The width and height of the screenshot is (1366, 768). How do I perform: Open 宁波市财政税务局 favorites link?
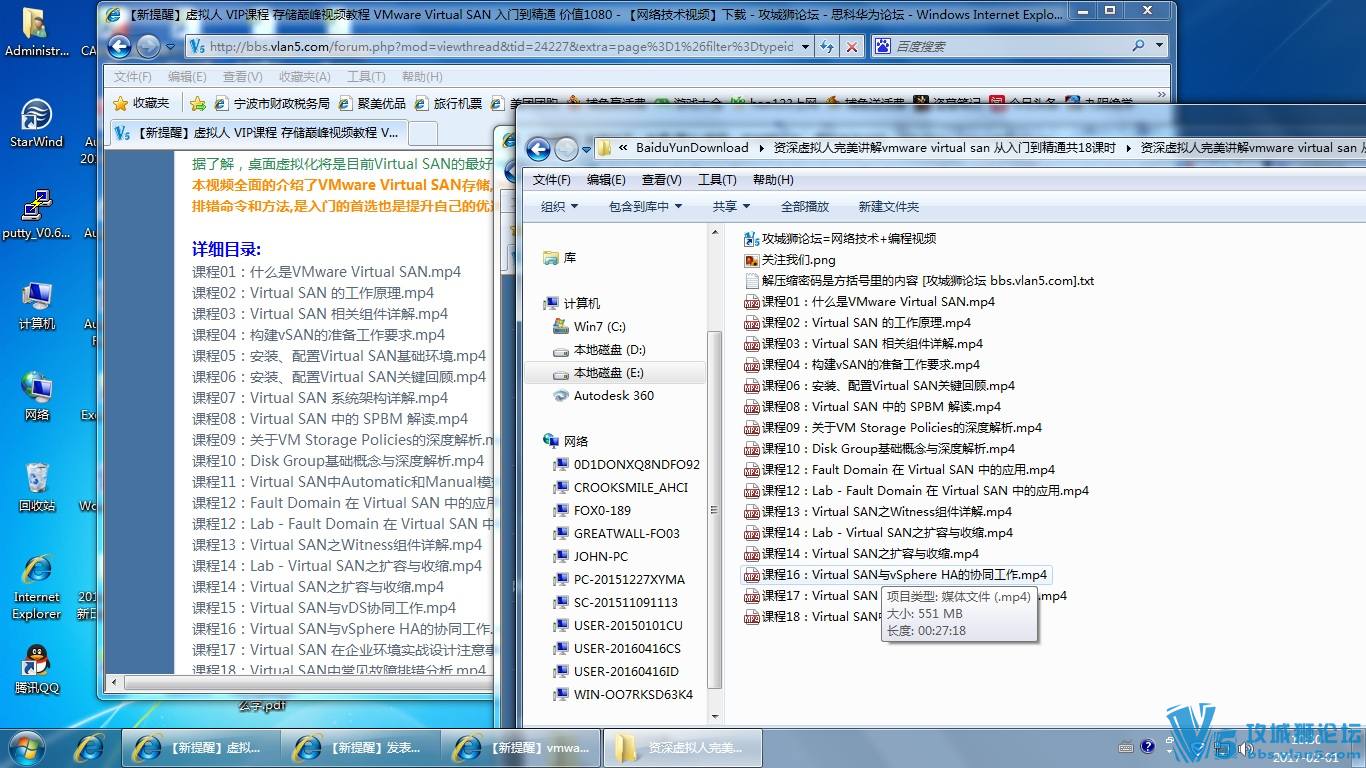[x=271, y=103]
